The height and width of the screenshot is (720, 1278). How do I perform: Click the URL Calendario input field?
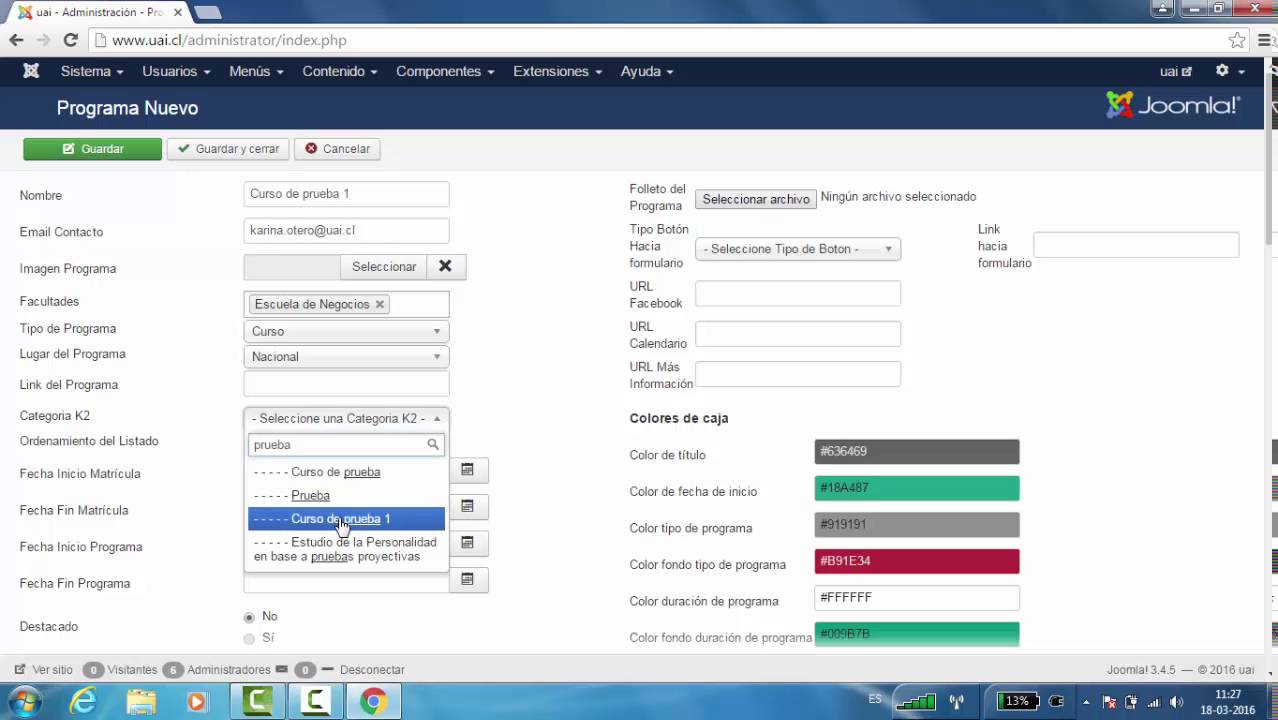tap(798, 334)
